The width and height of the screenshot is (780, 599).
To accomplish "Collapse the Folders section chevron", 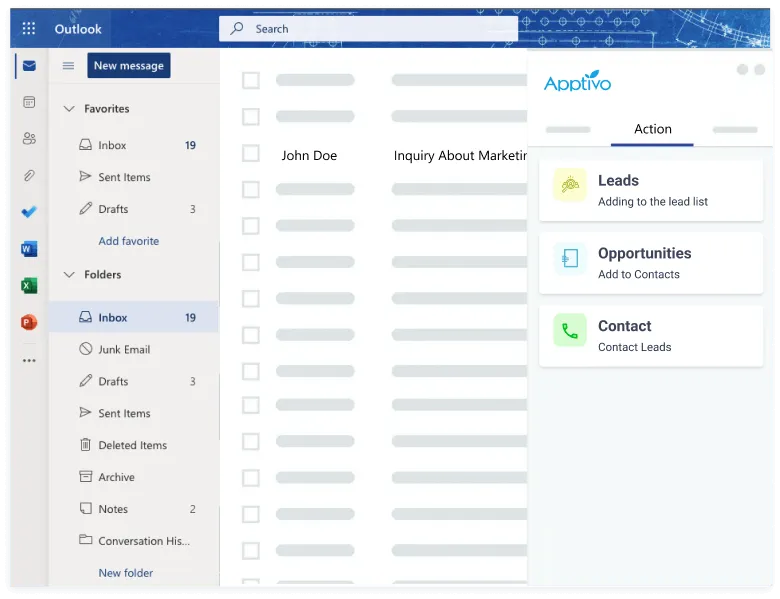I will click(x=69, y=275).
